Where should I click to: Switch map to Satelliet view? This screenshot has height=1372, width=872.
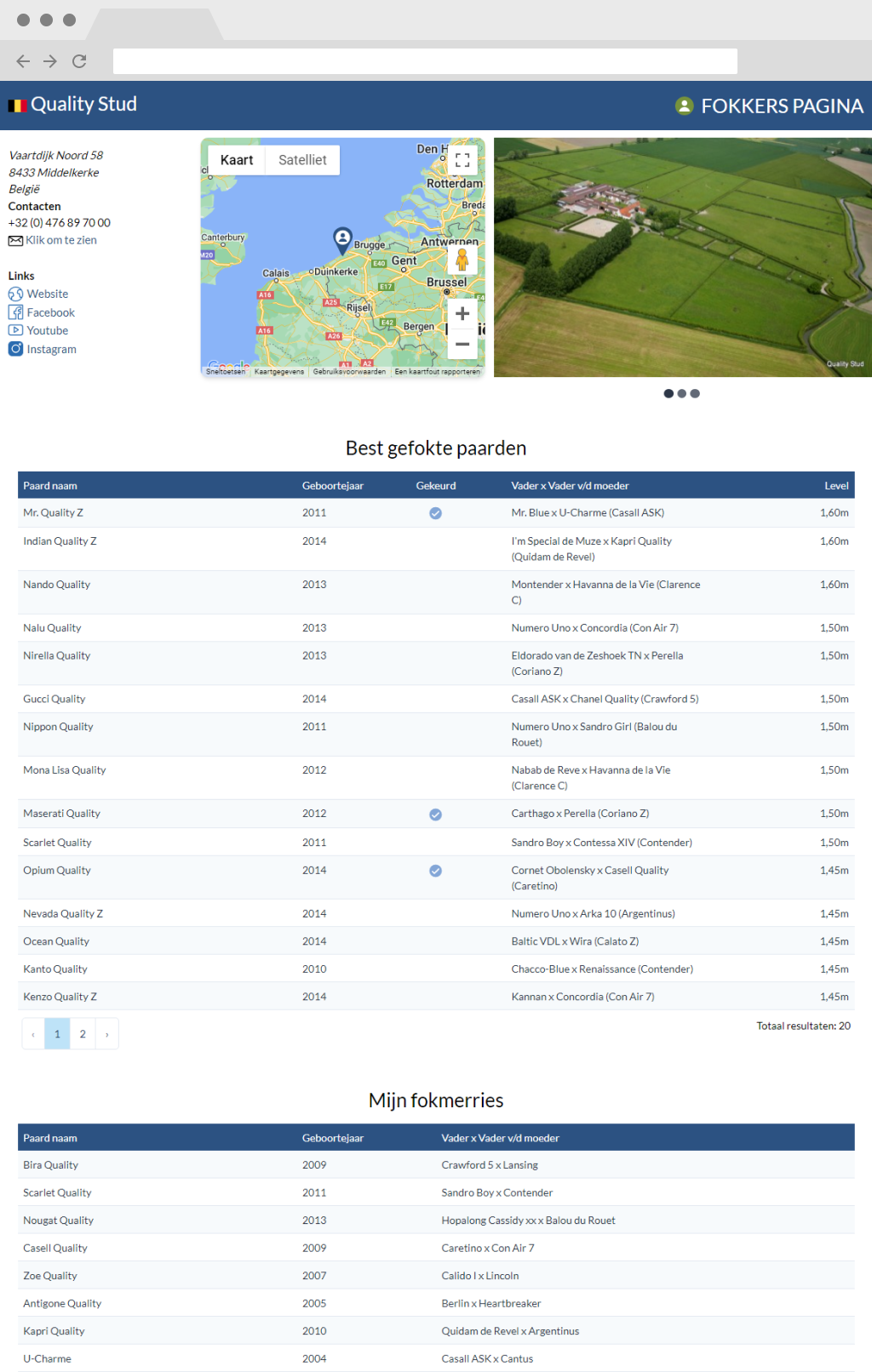point(302,160)
